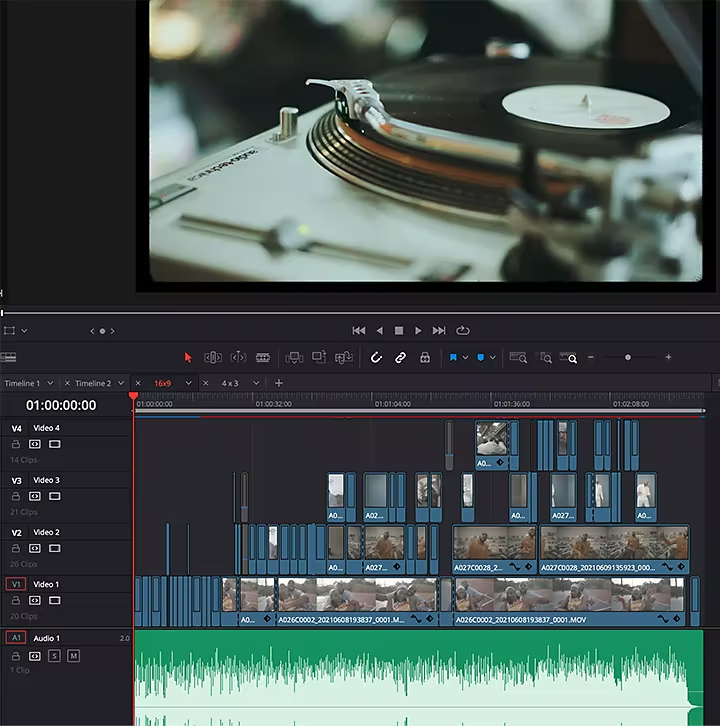Lock the Video 4 track
Image resolution: width=720 pixels, height=726 pixels.
point(16,444)
